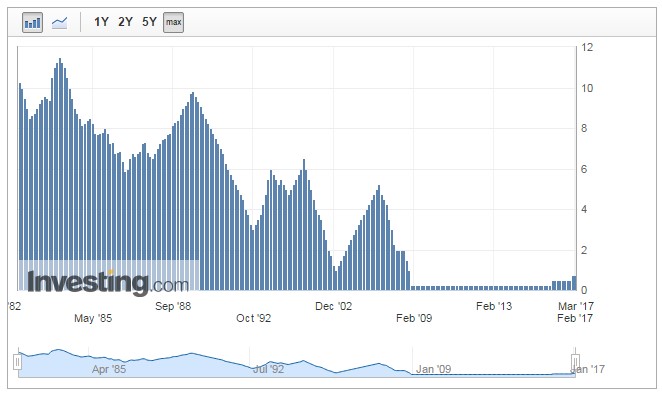Click the Feb '13 x-axis label
Viewport: 662px width, 395px height.
click(x=494, y=306)
